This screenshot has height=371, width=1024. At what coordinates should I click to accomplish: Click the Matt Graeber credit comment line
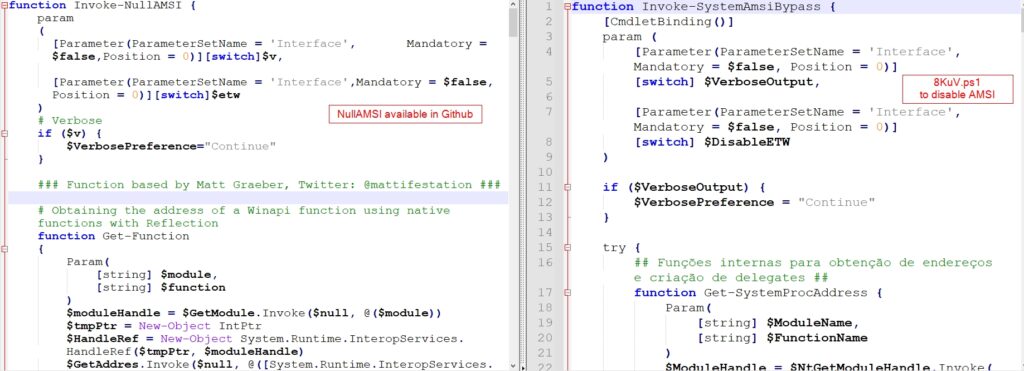(x=269, y=185)
